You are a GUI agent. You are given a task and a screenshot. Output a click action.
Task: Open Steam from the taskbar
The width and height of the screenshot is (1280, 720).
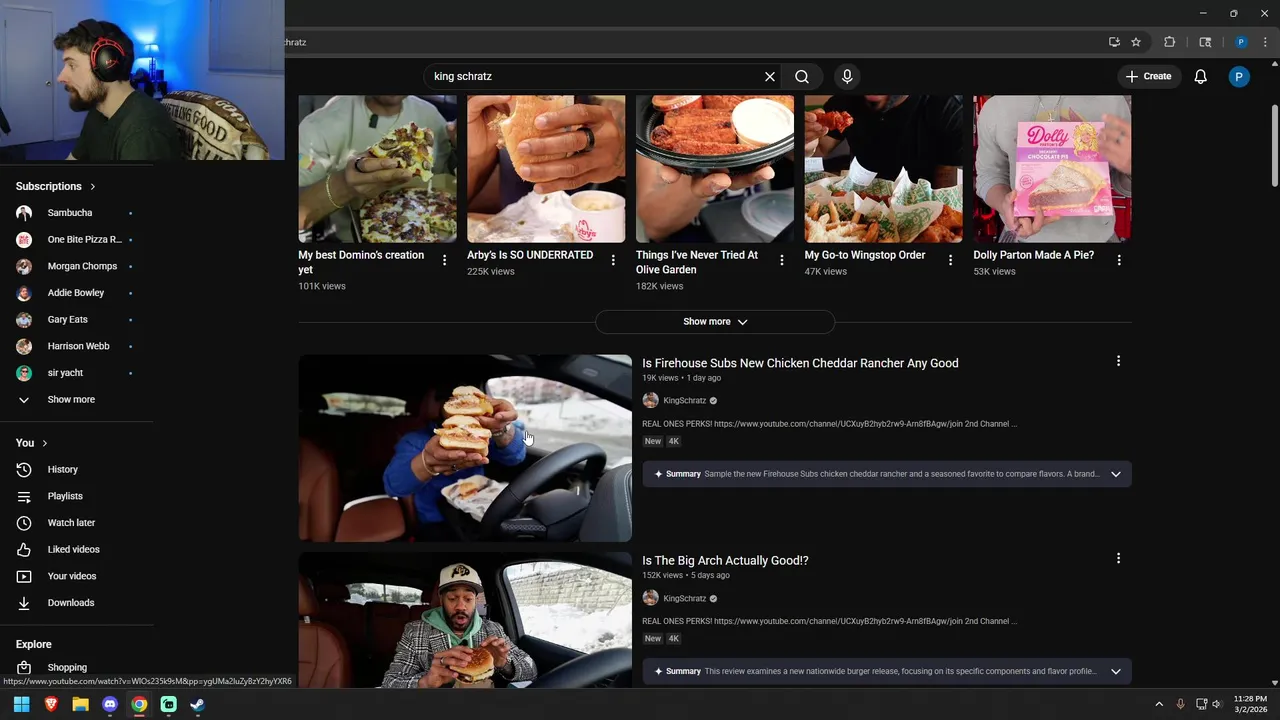click(x=198, y=704)
